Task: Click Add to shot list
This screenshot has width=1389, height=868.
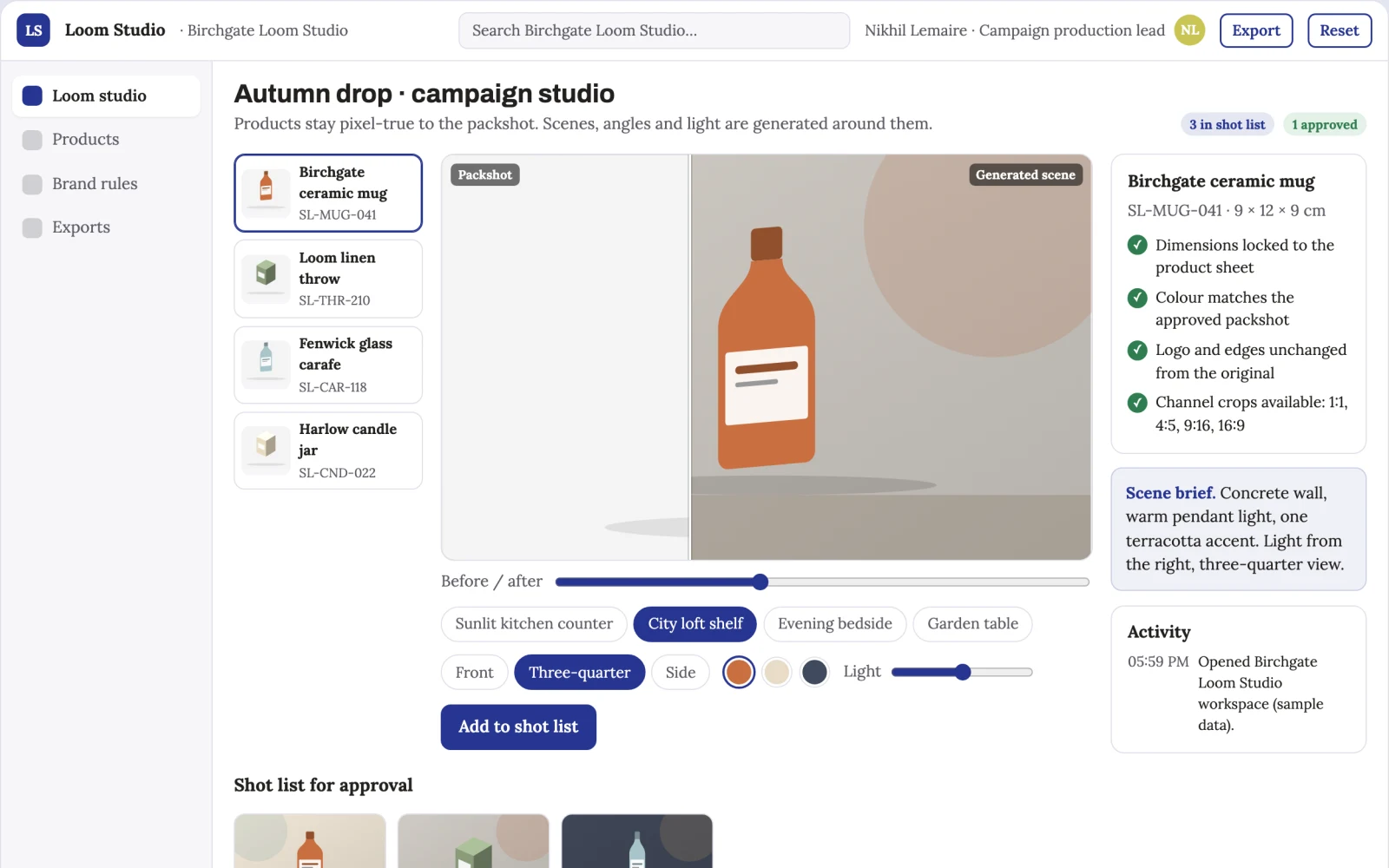Action: tap(518, 727)
